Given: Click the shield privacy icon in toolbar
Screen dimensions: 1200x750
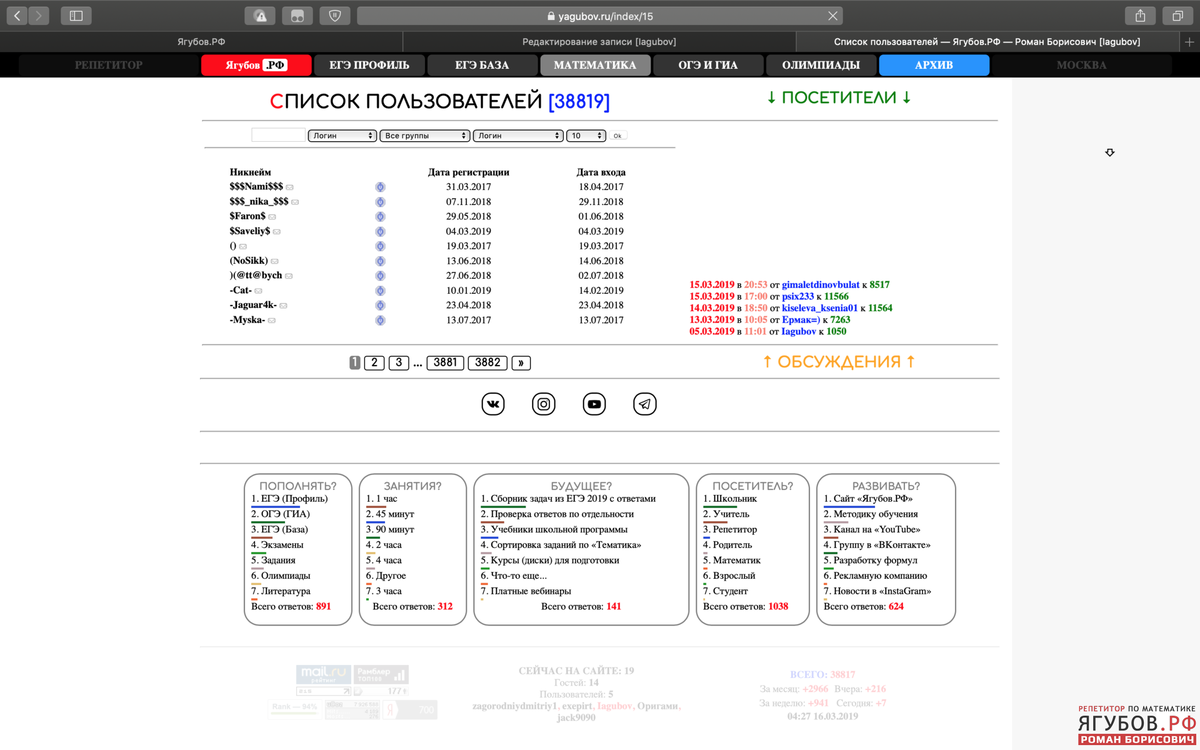Looking at the screenshot, I should click(x=334, y=16).
